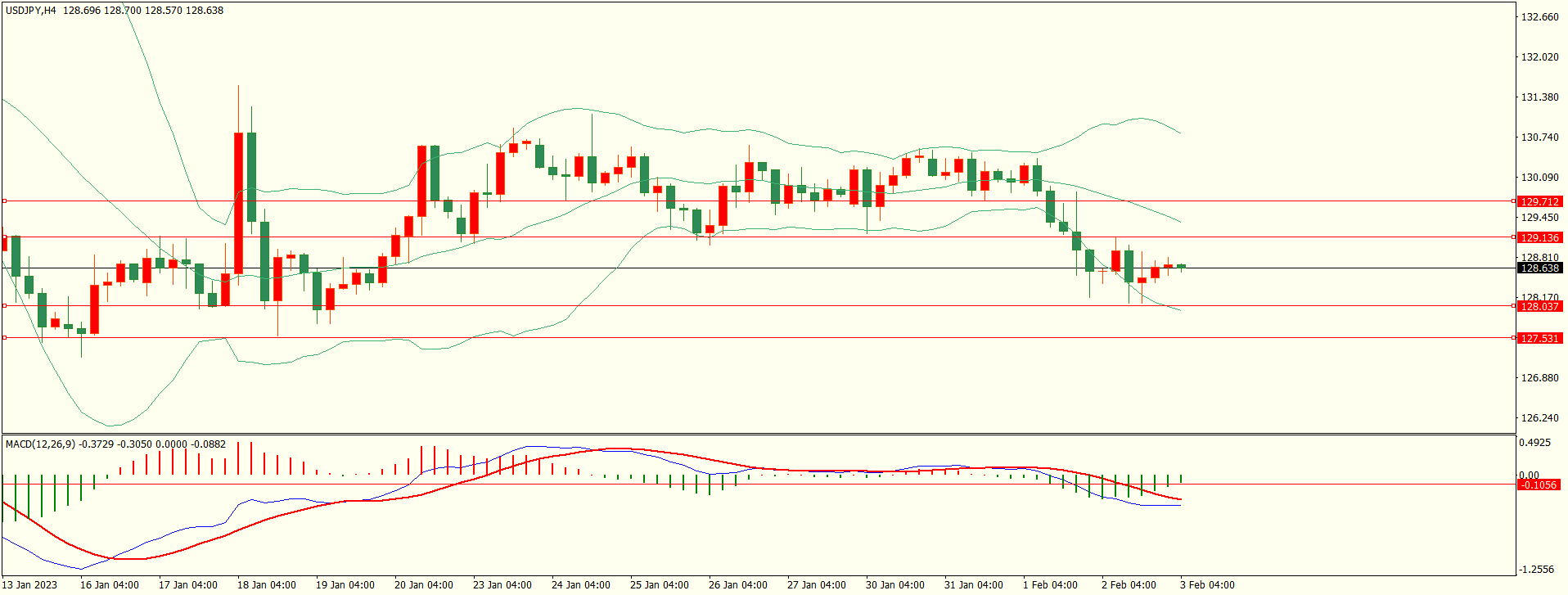
Task: Select the 25 Jan 04:00 time label
Action: click(659, 584)
